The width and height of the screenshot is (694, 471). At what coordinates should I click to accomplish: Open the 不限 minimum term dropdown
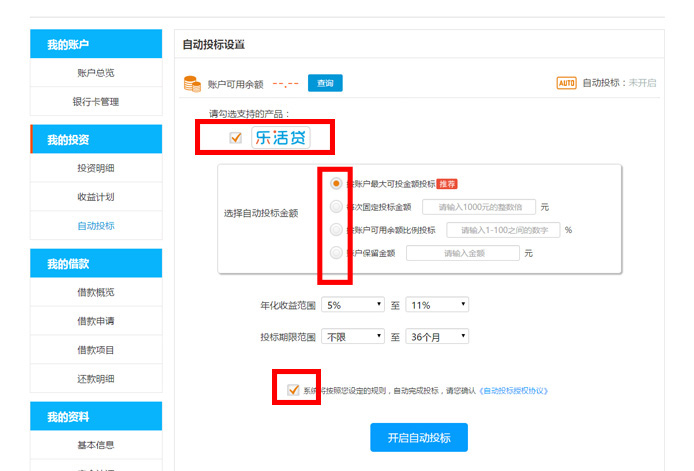point(353,336)
